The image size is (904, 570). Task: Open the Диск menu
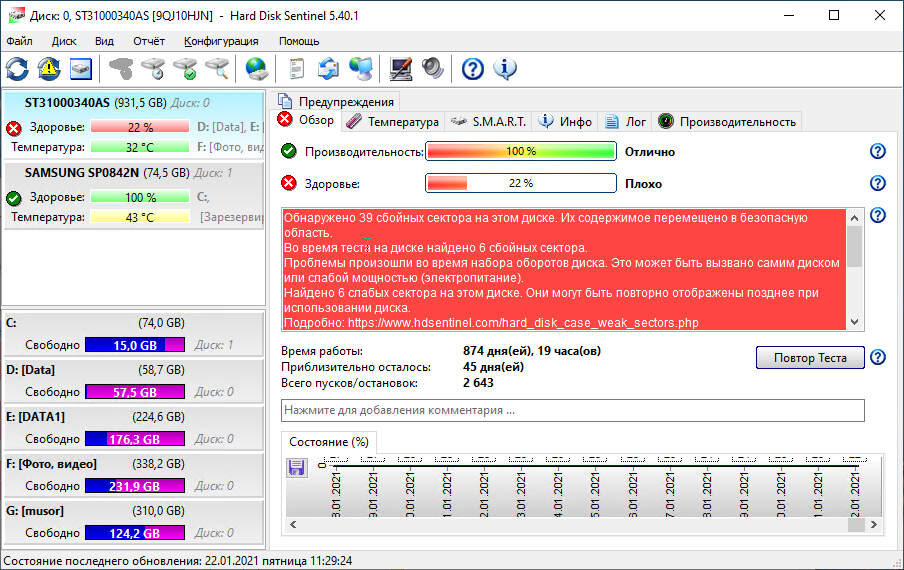click(x=64, y=41)
